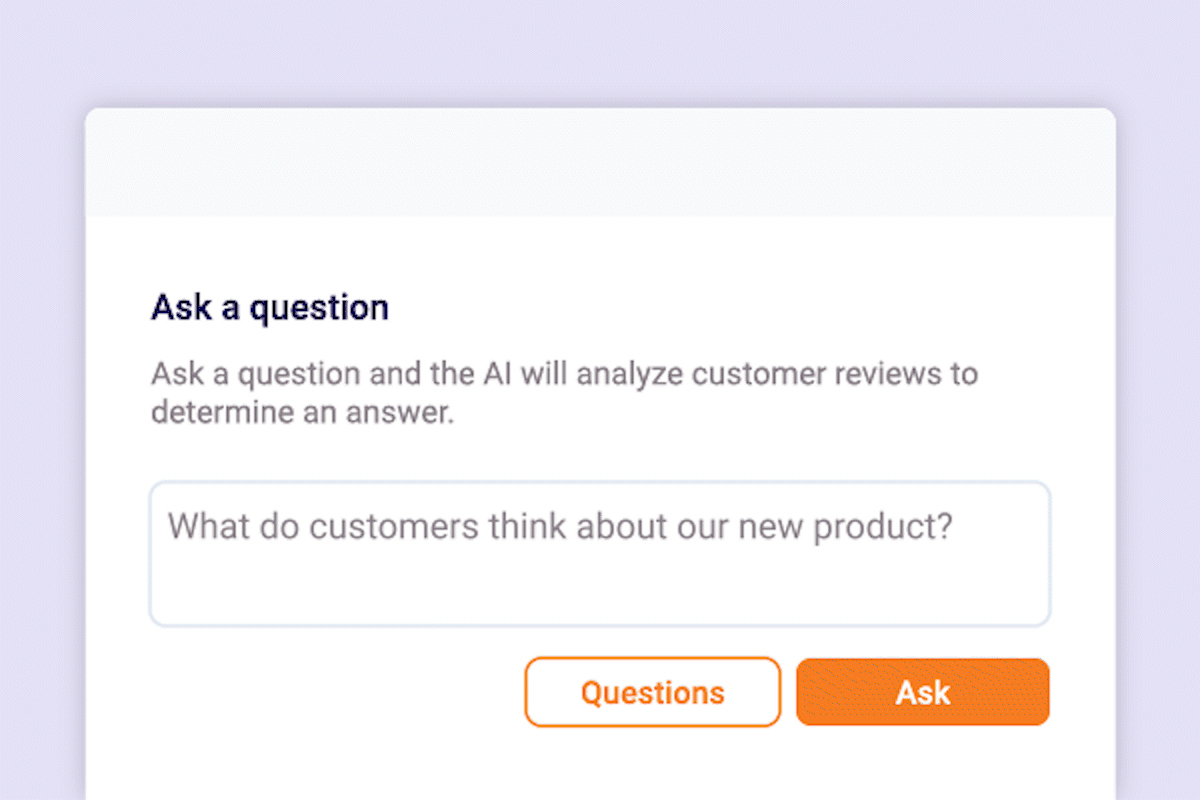Select the "Ask a question" heading
The height and width of the screenshot is (800, 1200).
[270, 307]
